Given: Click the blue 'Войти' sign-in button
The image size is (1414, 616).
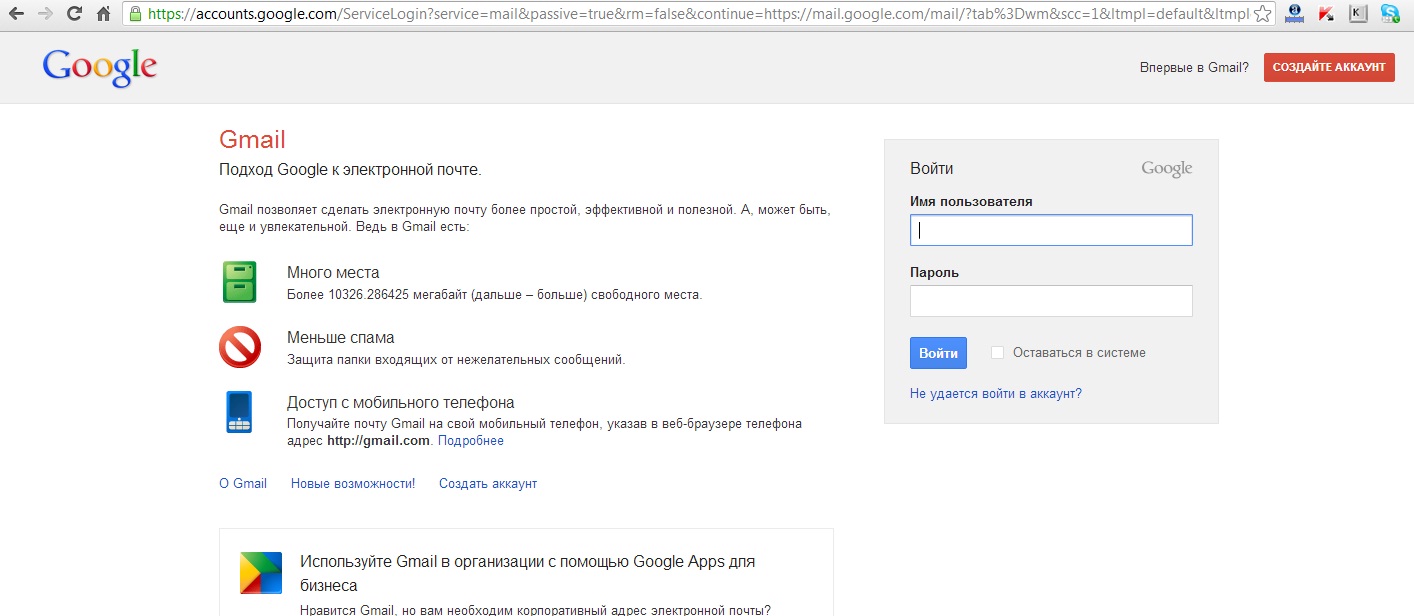Looking at the screenshot, I should click(938, 353).
